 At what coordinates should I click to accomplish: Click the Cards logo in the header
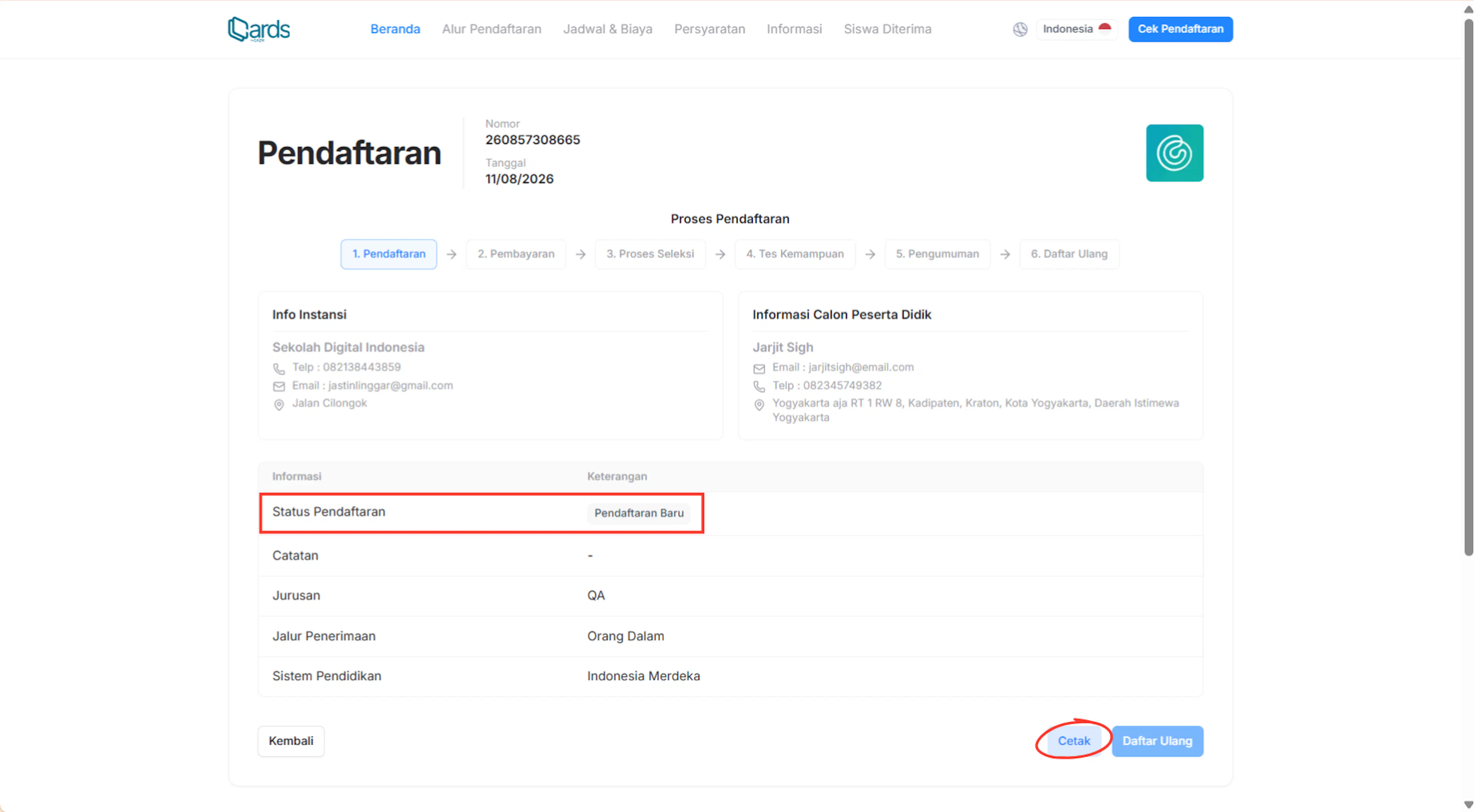259,29
